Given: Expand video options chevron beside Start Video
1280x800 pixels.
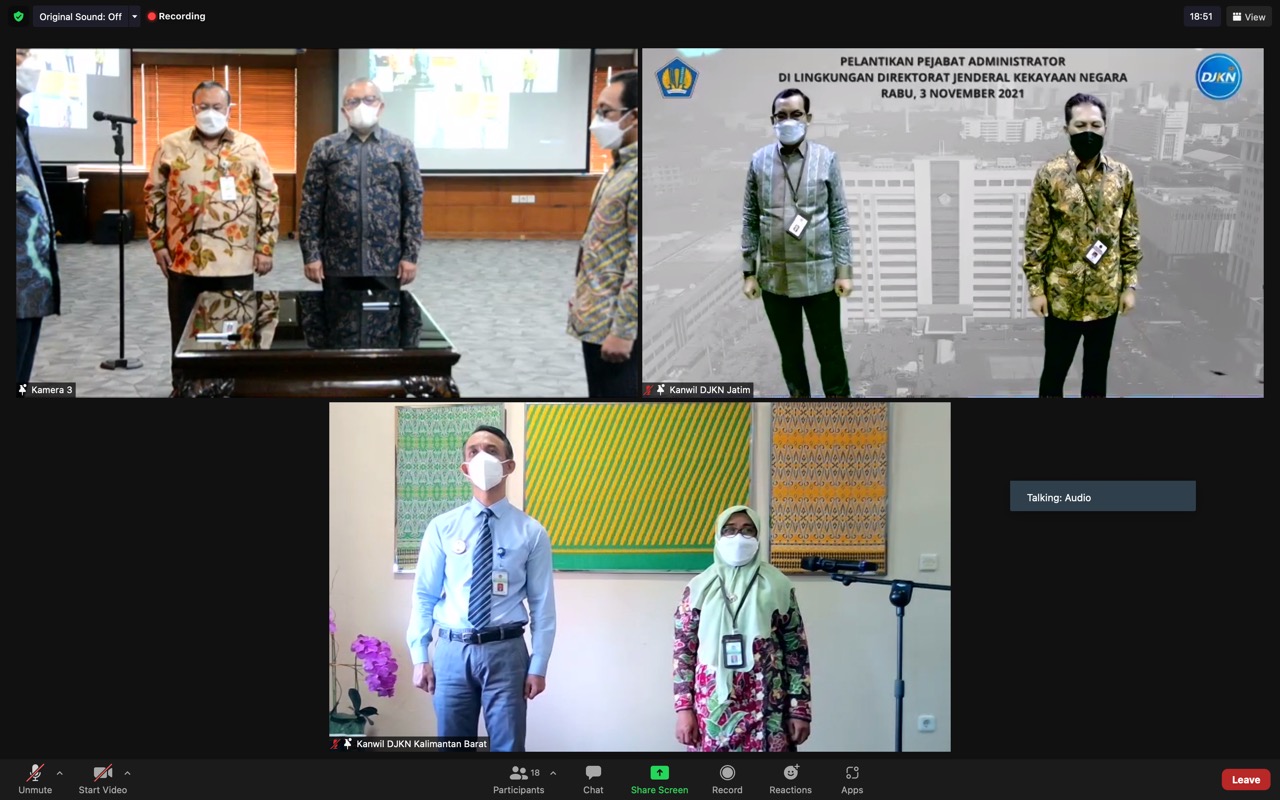Looking at the screenshot, I should 127,773.
